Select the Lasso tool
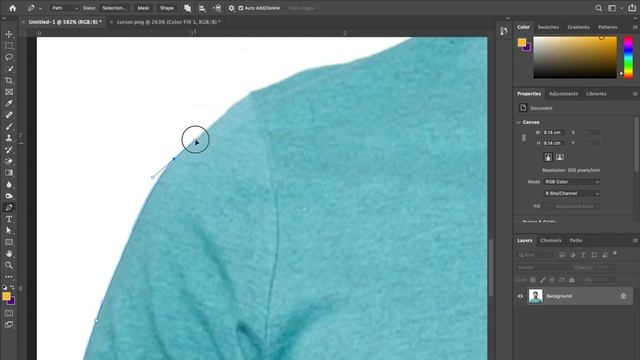This screenshot has width=640, height=360. coord(9,57)
